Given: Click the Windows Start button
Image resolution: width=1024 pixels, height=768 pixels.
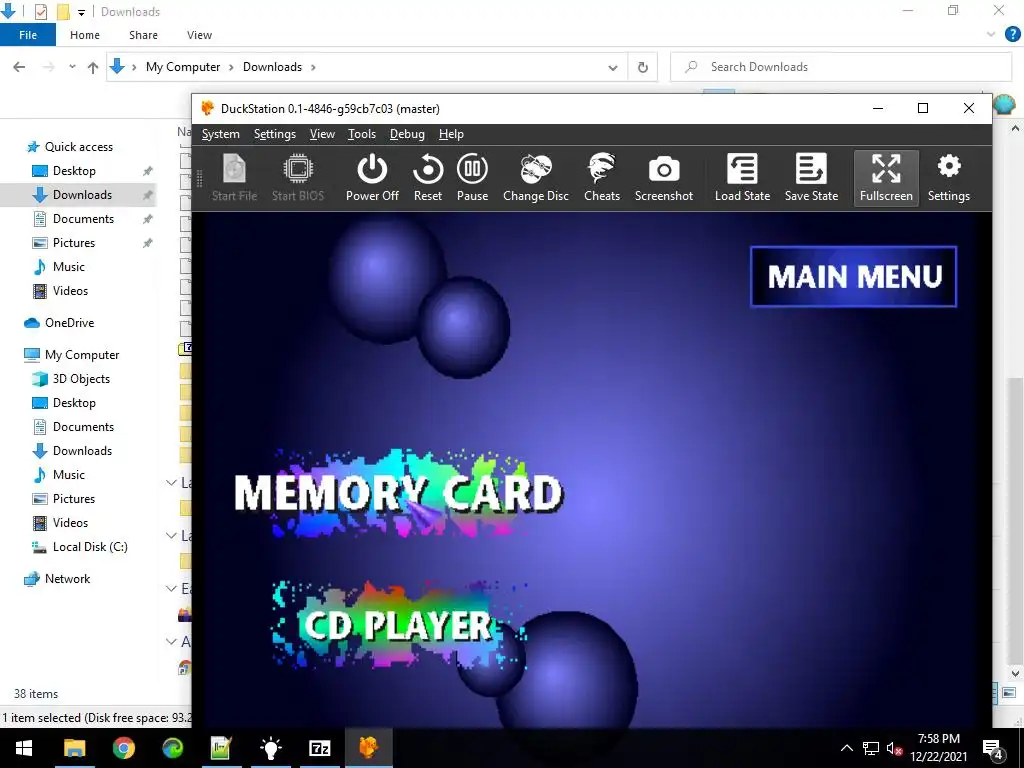Looking at the screenshot, I should point(24,748).
